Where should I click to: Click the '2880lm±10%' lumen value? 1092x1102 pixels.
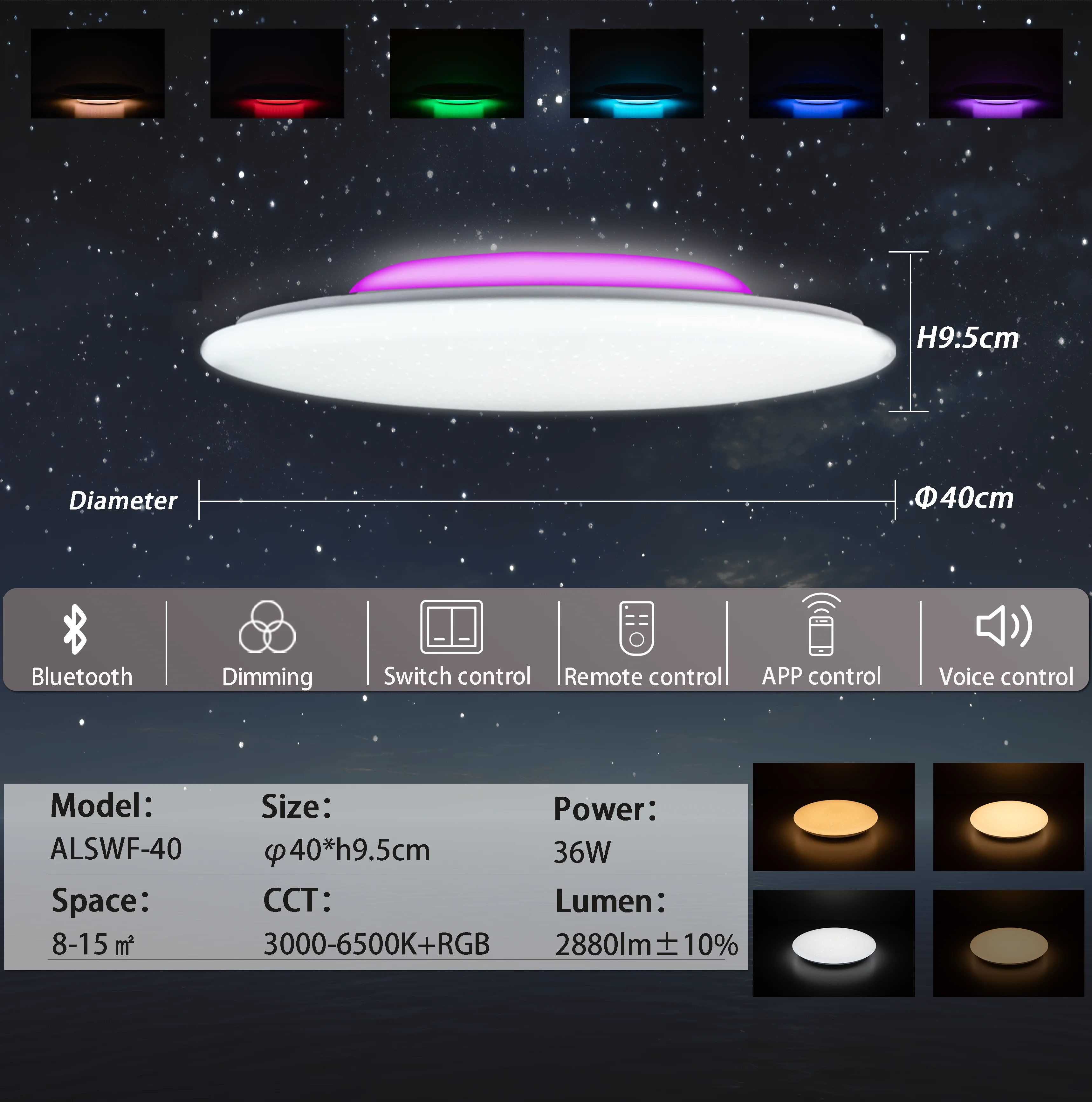647,945
